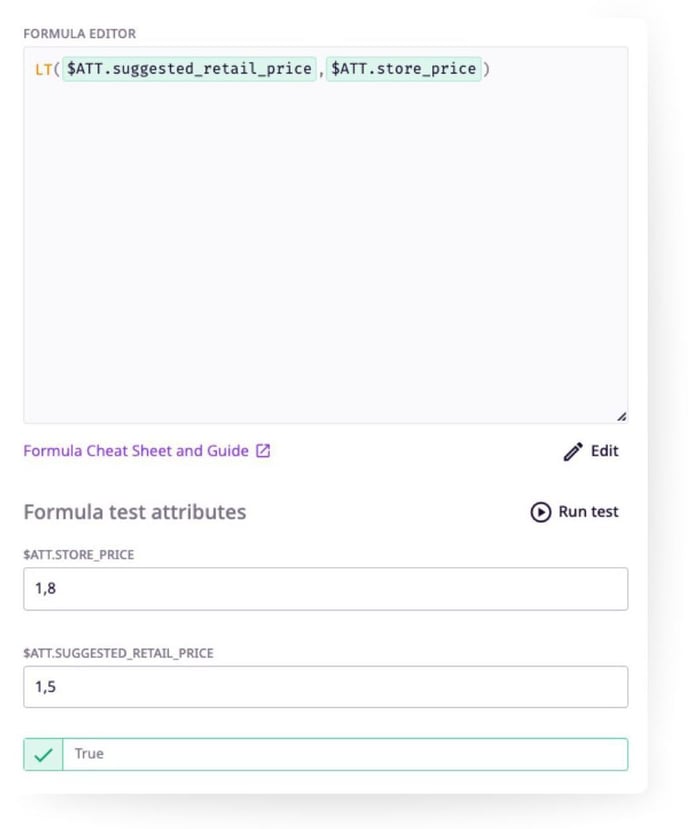Click the Edit button label
Screen dimensions: 688x829
[604, 451]
